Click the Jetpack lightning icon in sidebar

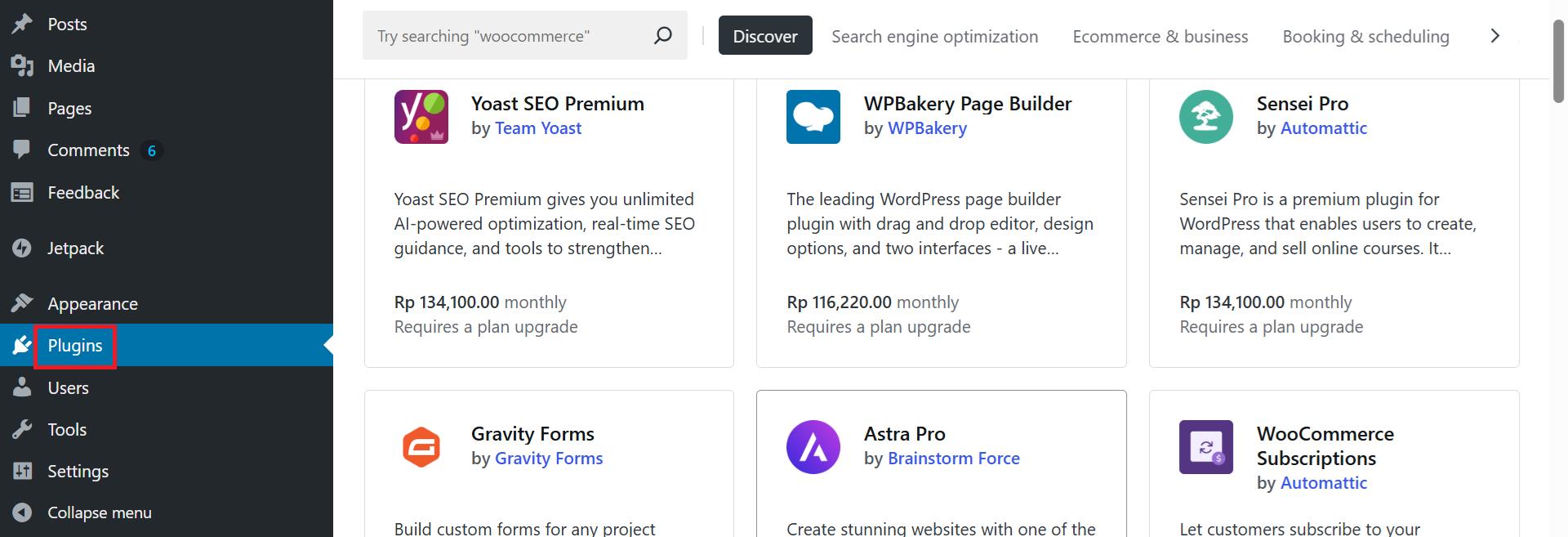tap(22, 248)
